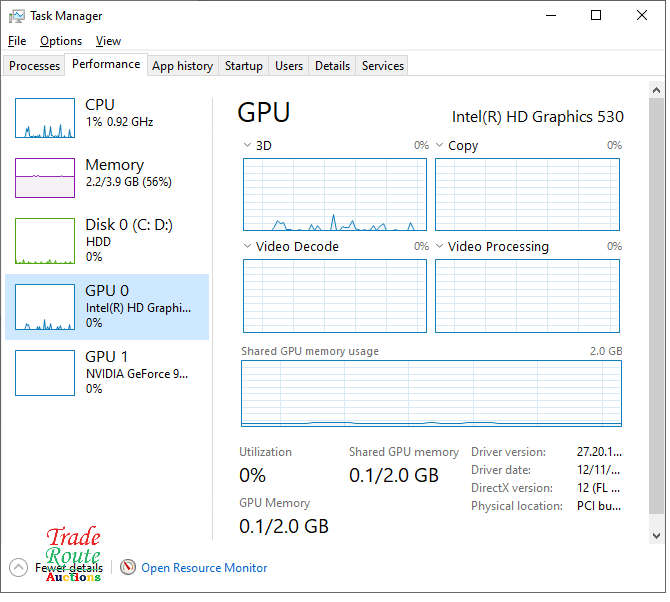The height and width of the screenshot is (602, 670).
Task: Select the Memory graph thumbnail in sidebar
Action: (45, 178)
